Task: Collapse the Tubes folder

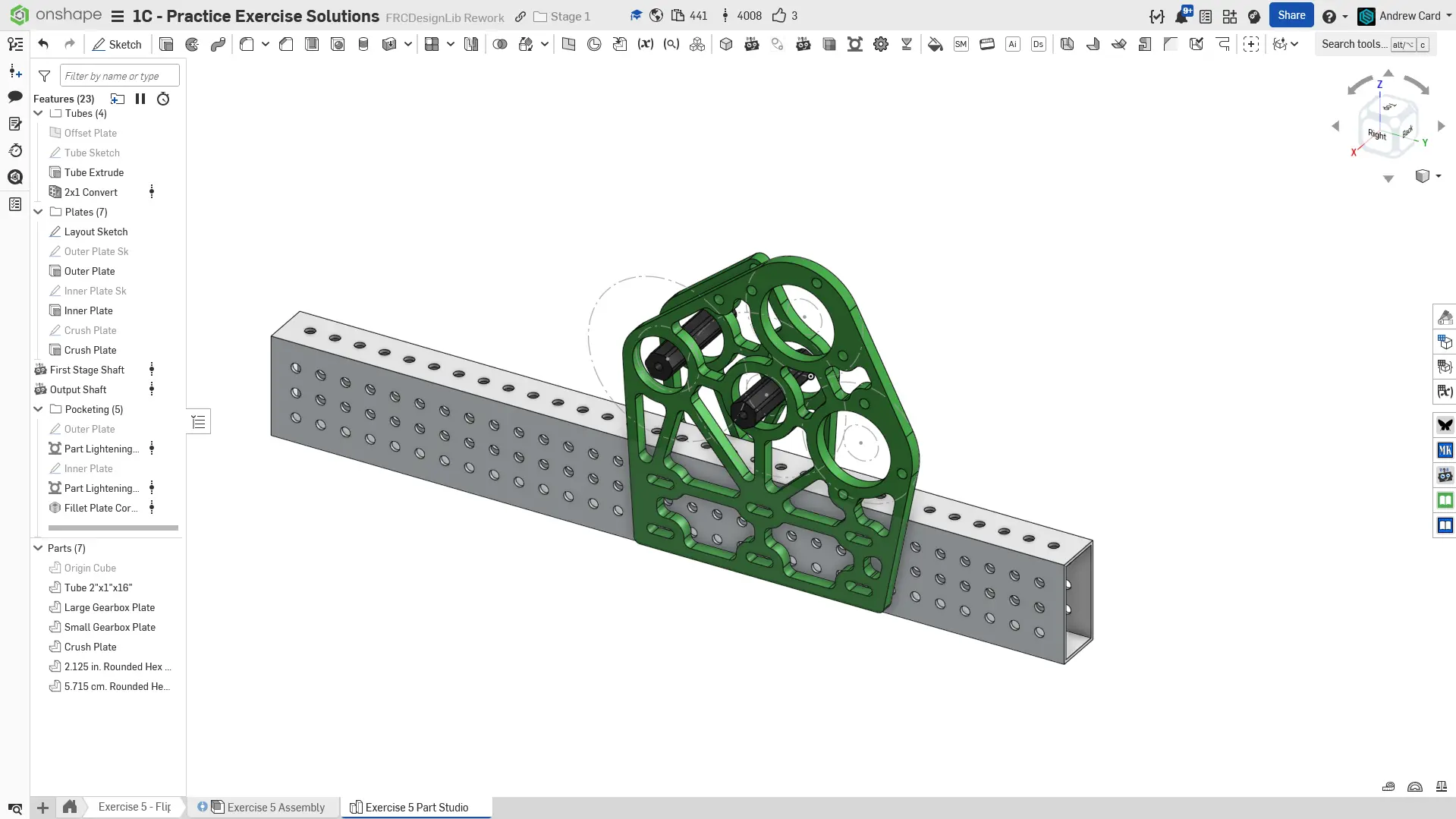Action: pyautogui.click(x=38, y=113)
